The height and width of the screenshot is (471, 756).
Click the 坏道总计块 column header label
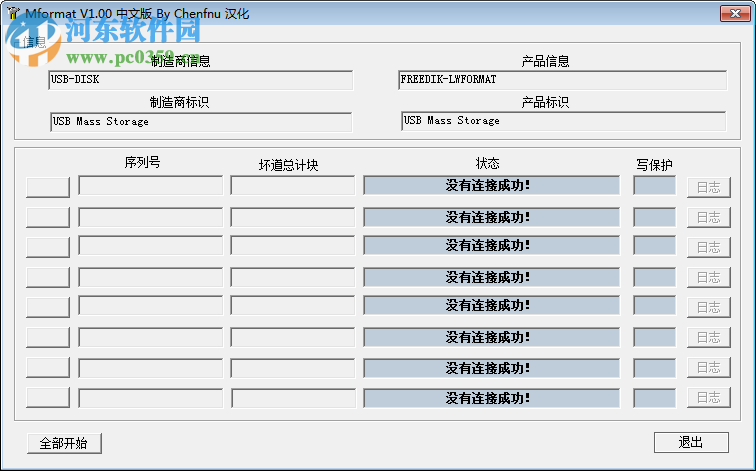pyautogui.click(x=288, y=165)
